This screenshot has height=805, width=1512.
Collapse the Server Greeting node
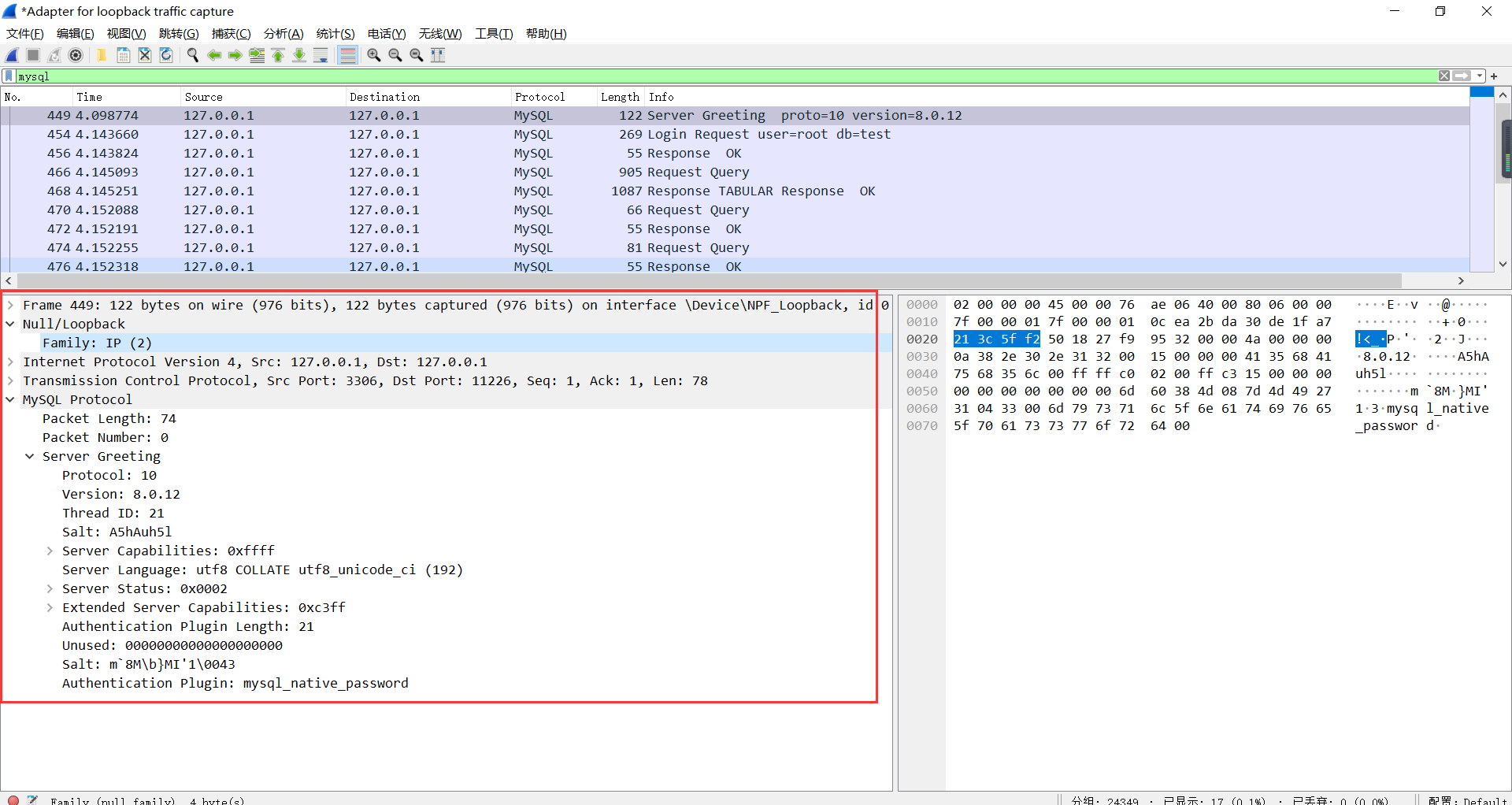[x=30, y=456]
